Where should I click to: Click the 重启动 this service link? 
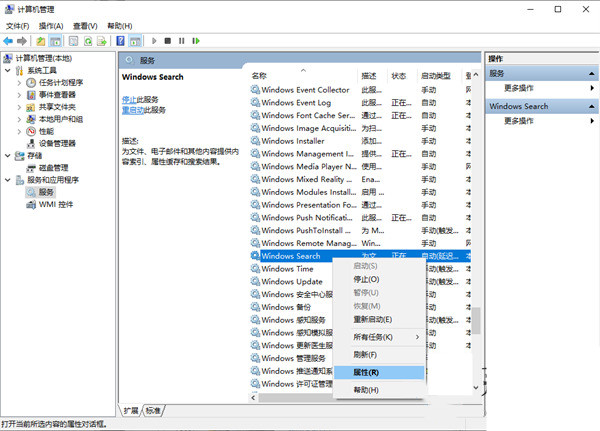(133, 110)
